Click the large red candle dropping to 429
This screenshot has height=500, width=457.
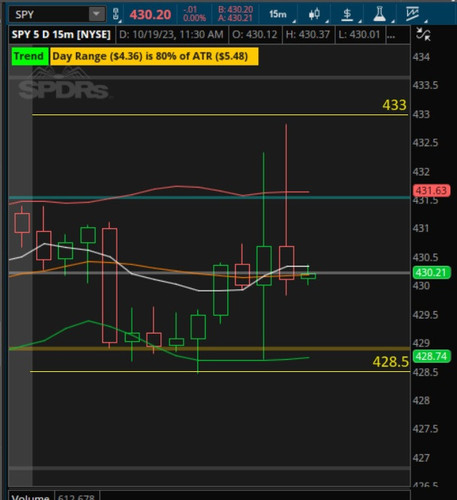click(109, 285)
